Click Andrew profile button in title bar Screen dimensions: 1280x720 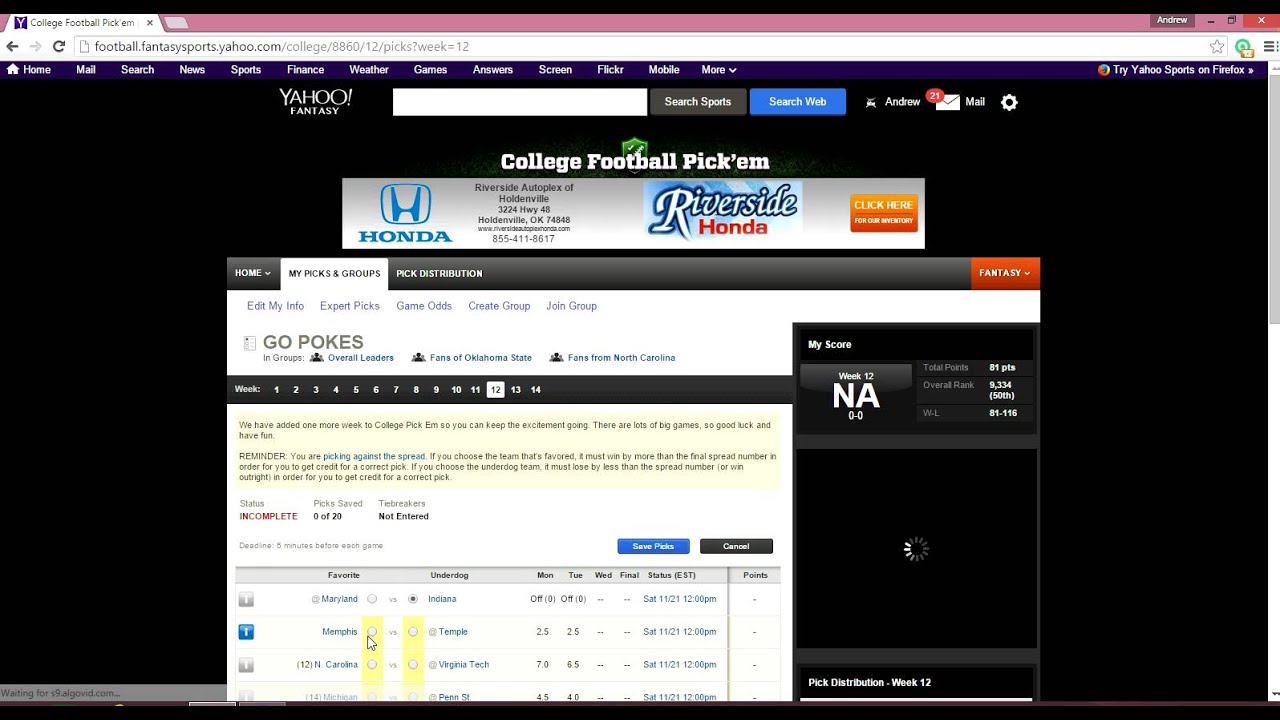click(x=1172, y=20)
